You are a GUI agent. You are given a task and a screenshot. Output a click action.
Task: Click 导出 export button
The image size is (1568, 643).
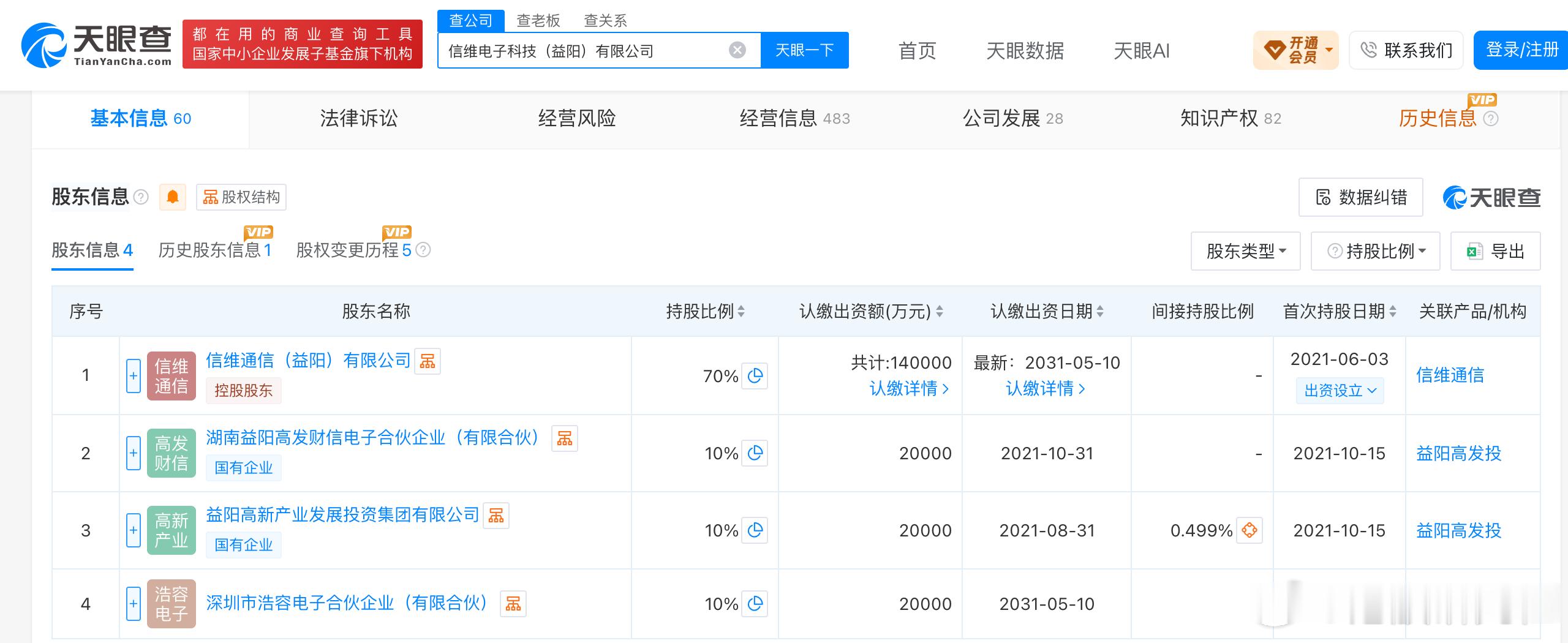tap(1496, 251)
